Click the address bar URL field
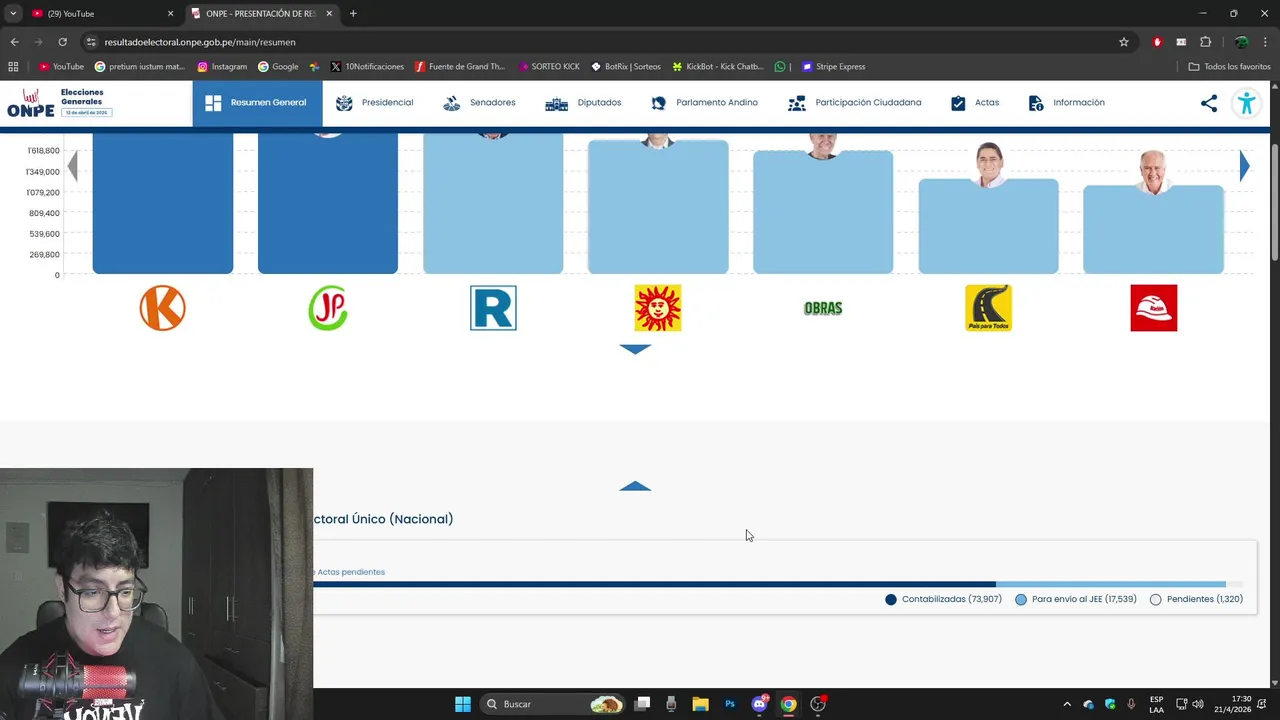The width and height of the screenshot is (1280, 720). [600, 42]
